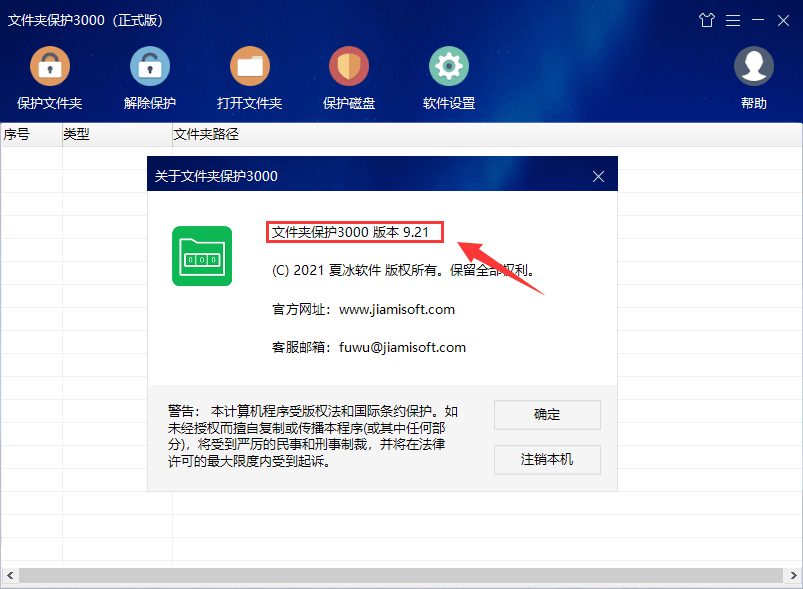Click the version text 文件夹保护3000 版本 9.21
Screen dimensions: 803x589
[350, 233]
